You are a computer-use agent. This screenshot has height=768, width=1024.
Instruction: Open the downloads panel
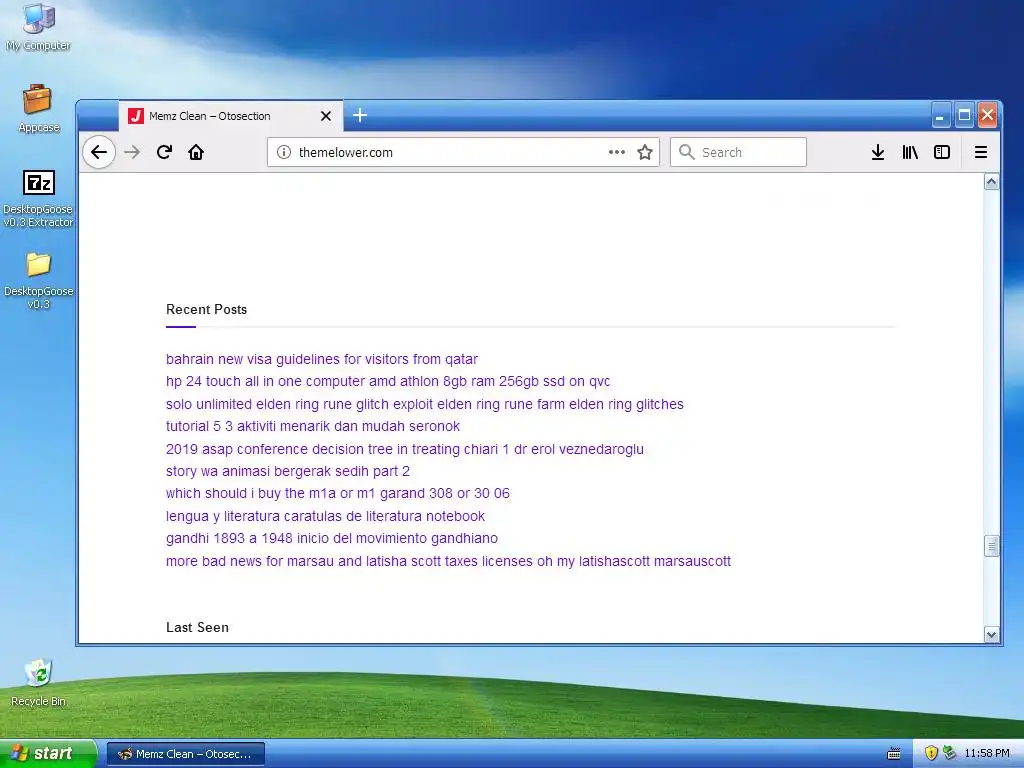click(878, 152)
